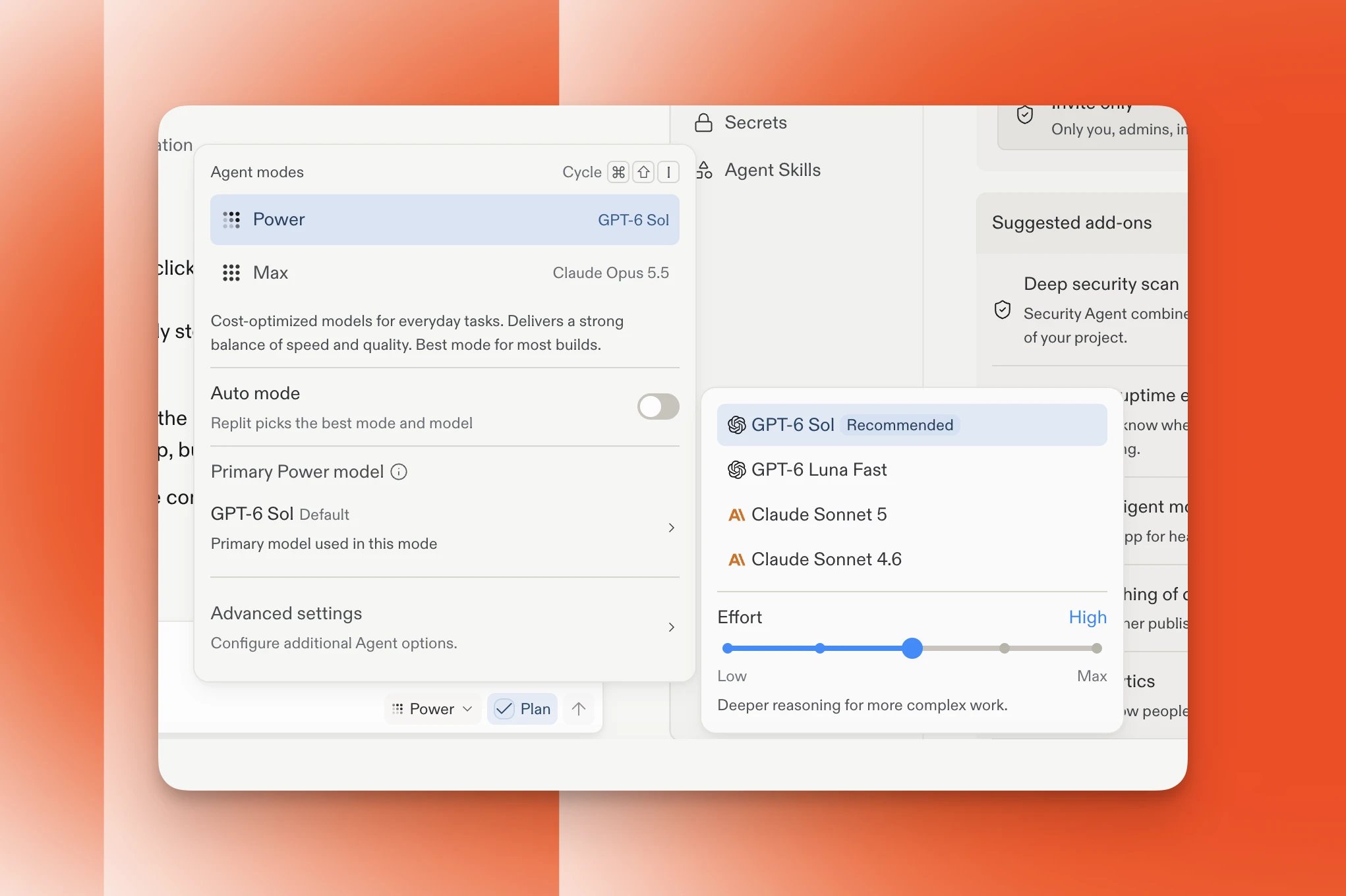Open the Agent Skills sidebar item
Viewport: 1346px width, 896px height.
(758, 170)
